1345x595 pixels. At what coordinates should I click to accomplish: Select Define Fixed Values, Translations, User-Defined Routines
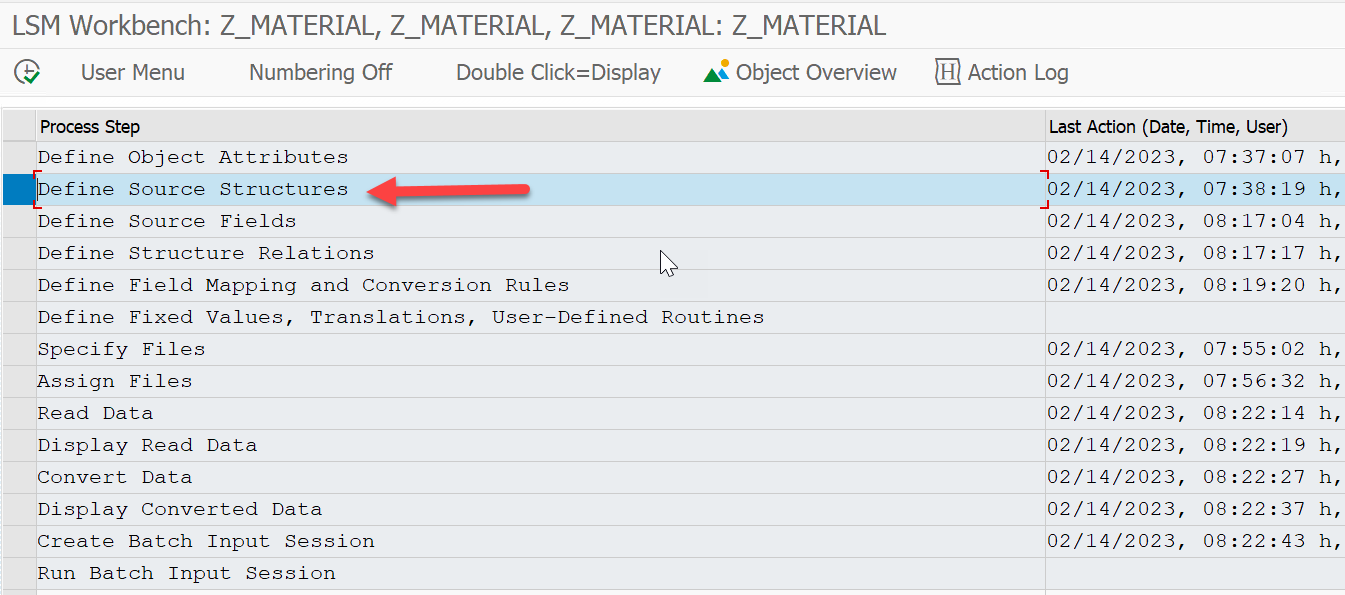click(x=400, y=317)
